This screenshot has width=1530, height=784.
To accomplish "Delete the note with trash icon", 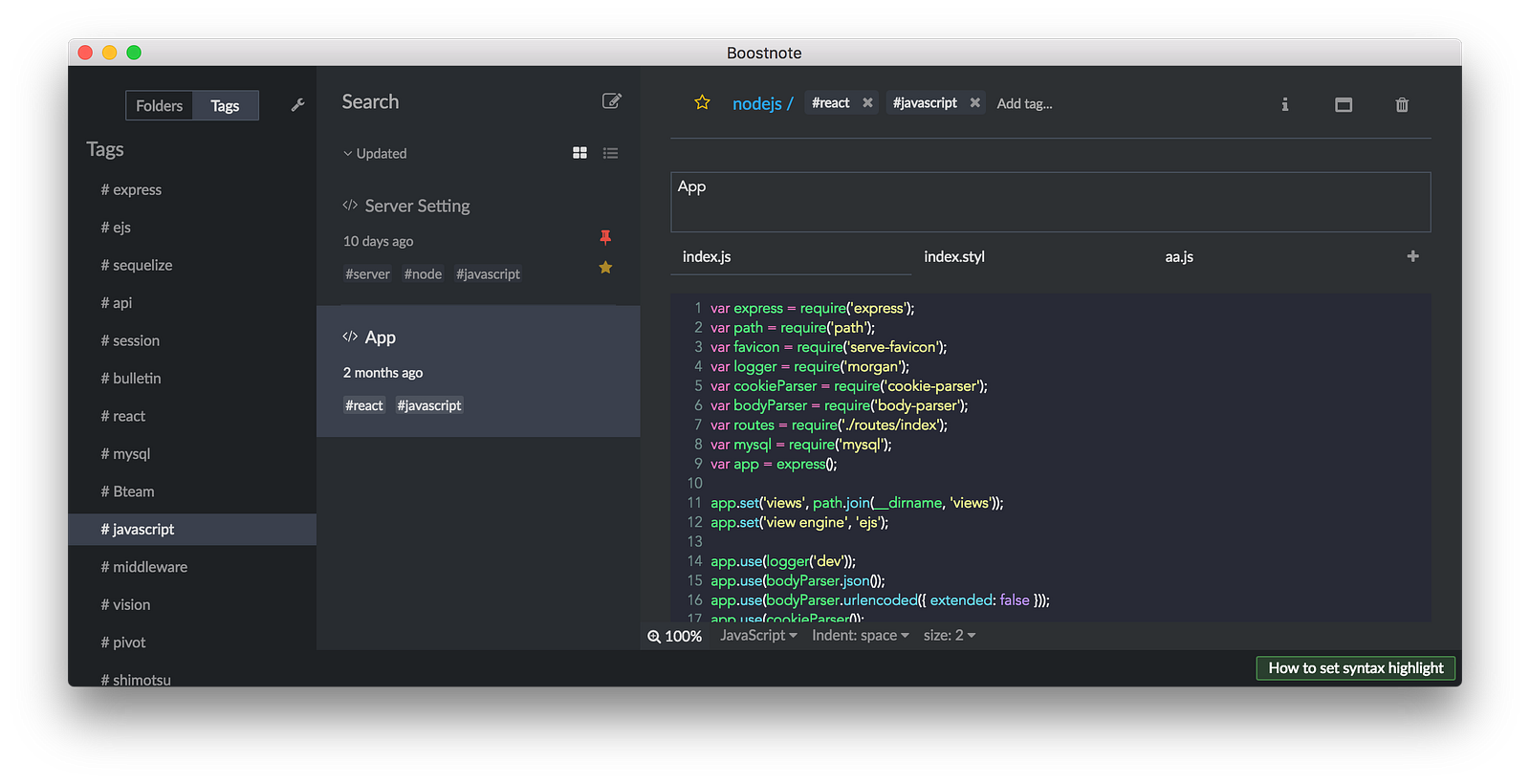I will click(1402, 104).
